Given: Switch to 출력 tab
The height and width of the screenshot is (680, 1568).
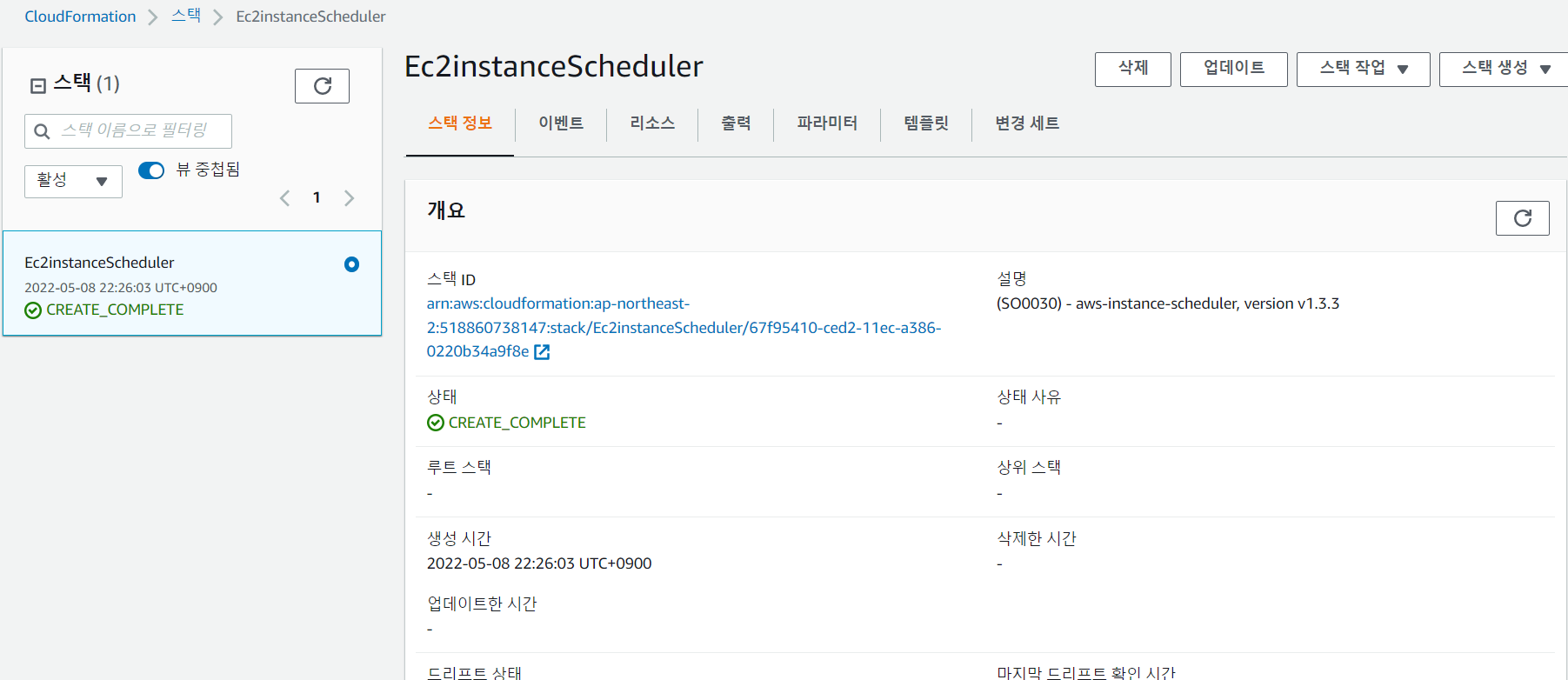Looking at the screenshot, I should (736, 123).
